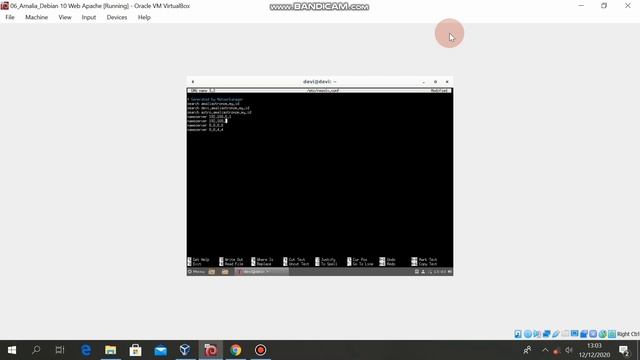Open the Input menu
This screenshot has width=640, height=360.
point(89,17)
